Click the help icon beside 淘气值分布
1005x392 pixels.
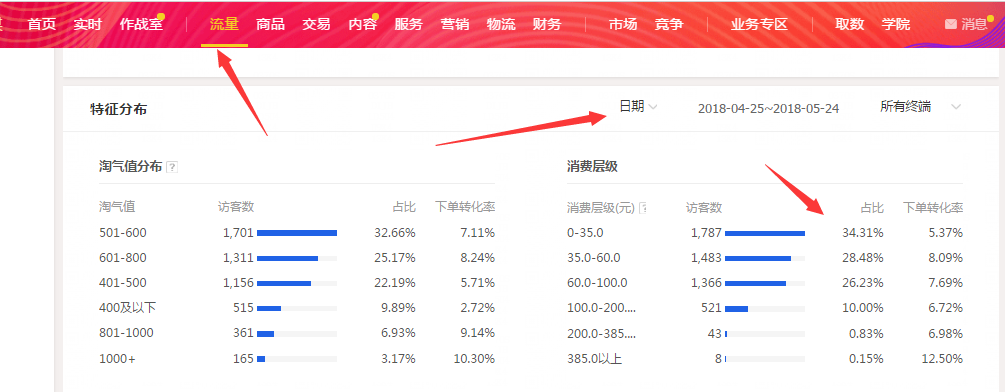click(172, 167)
